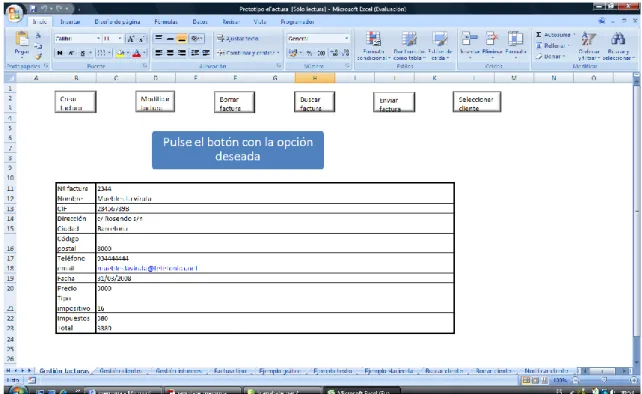642x394 pixels.
Task: Expand the General number format dropdown
Action: point(346,38)
